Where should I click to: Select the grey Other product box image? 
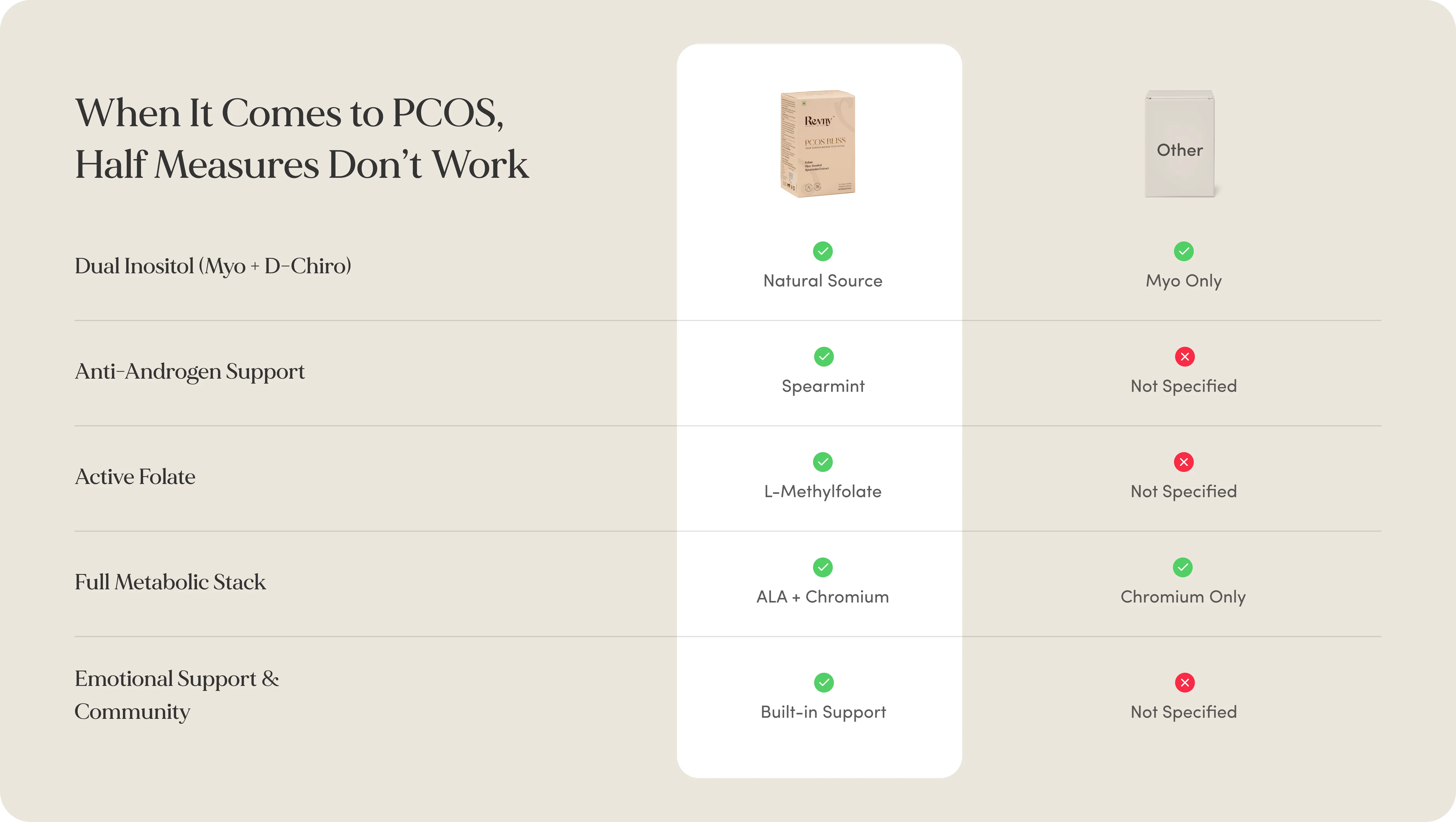[1180, 143]
